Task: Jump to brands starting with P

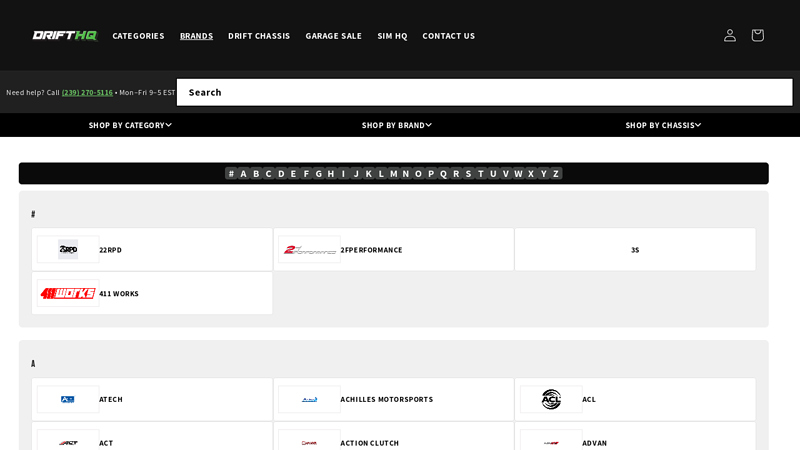Action: coord(431,173)
